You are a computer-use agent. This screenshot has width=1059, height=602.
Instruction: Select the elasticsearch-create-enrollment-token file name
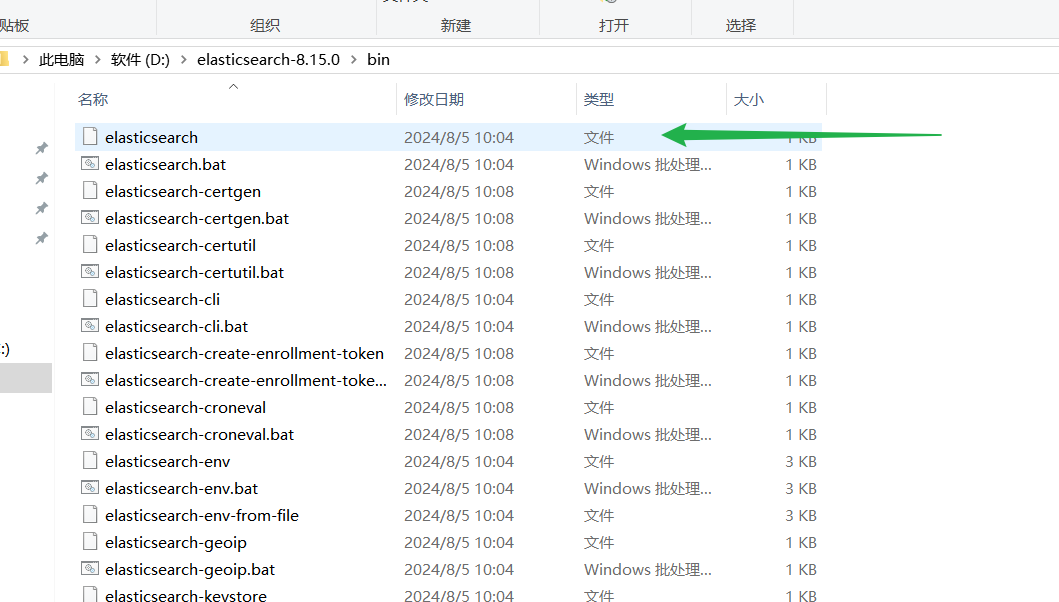(244, 353)
